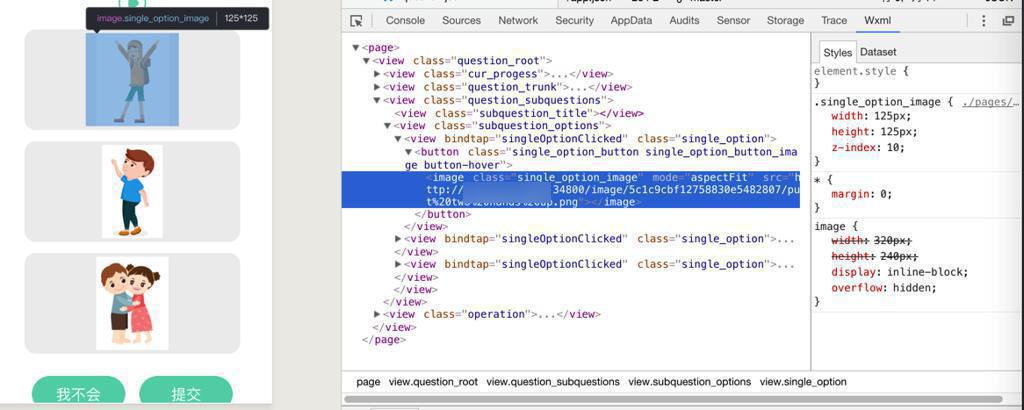Click the page breadcrumb item

click(368, 382)
